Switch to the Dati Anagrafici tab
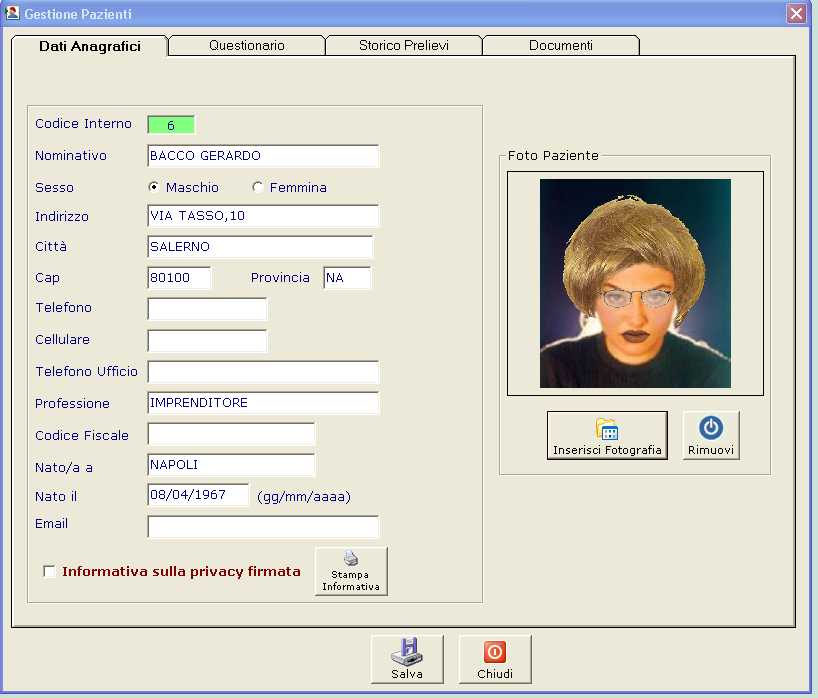The width and height of the screenshot is (818, 698). point(90,46)
